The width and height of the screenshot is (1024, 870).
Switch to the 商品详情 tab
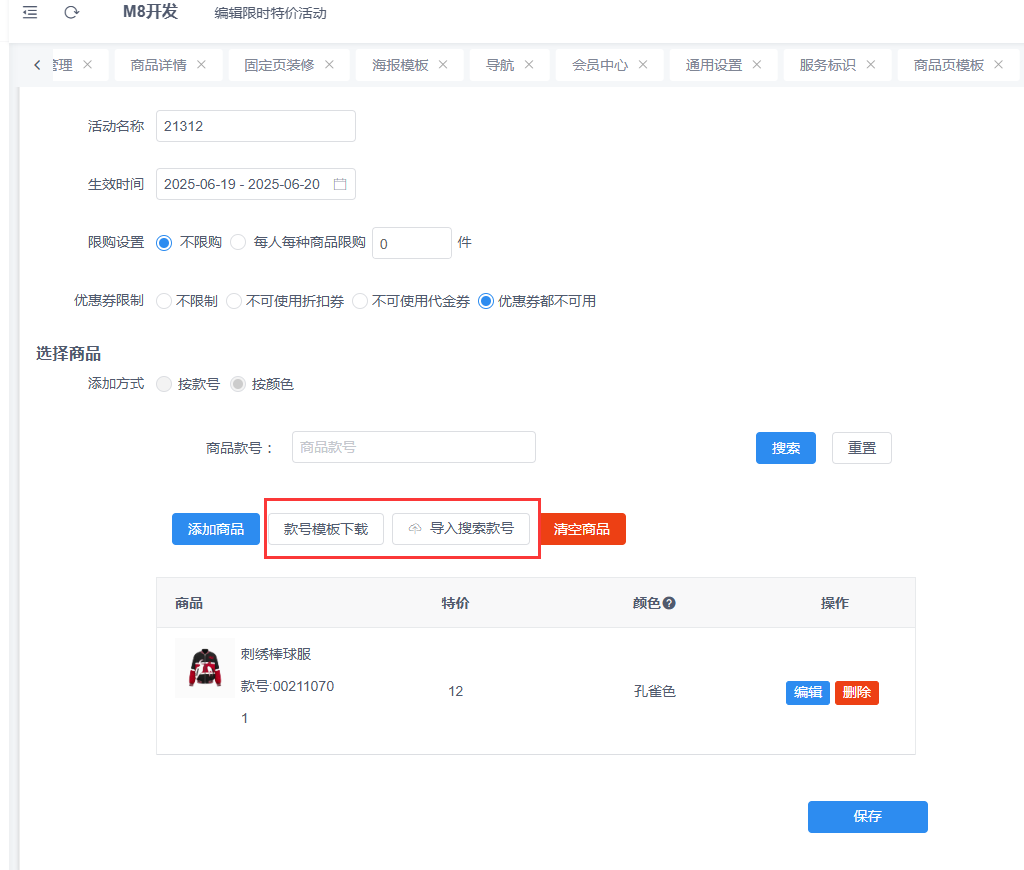click(x=158, y=65)
